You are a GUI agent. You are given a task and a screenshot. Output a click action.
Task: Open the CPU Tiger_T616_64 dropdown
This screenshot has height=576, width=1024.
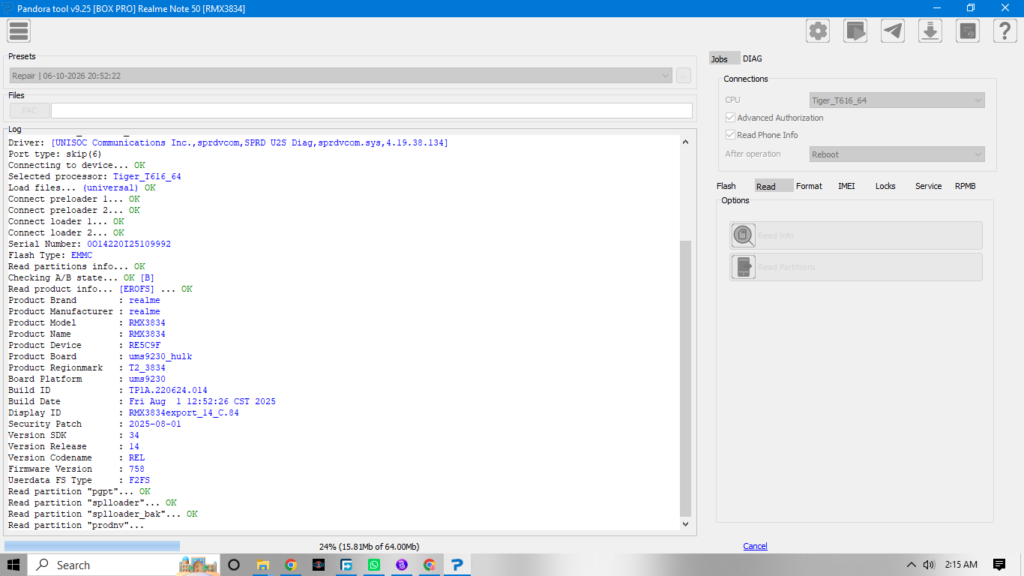(x=897, y=100)
